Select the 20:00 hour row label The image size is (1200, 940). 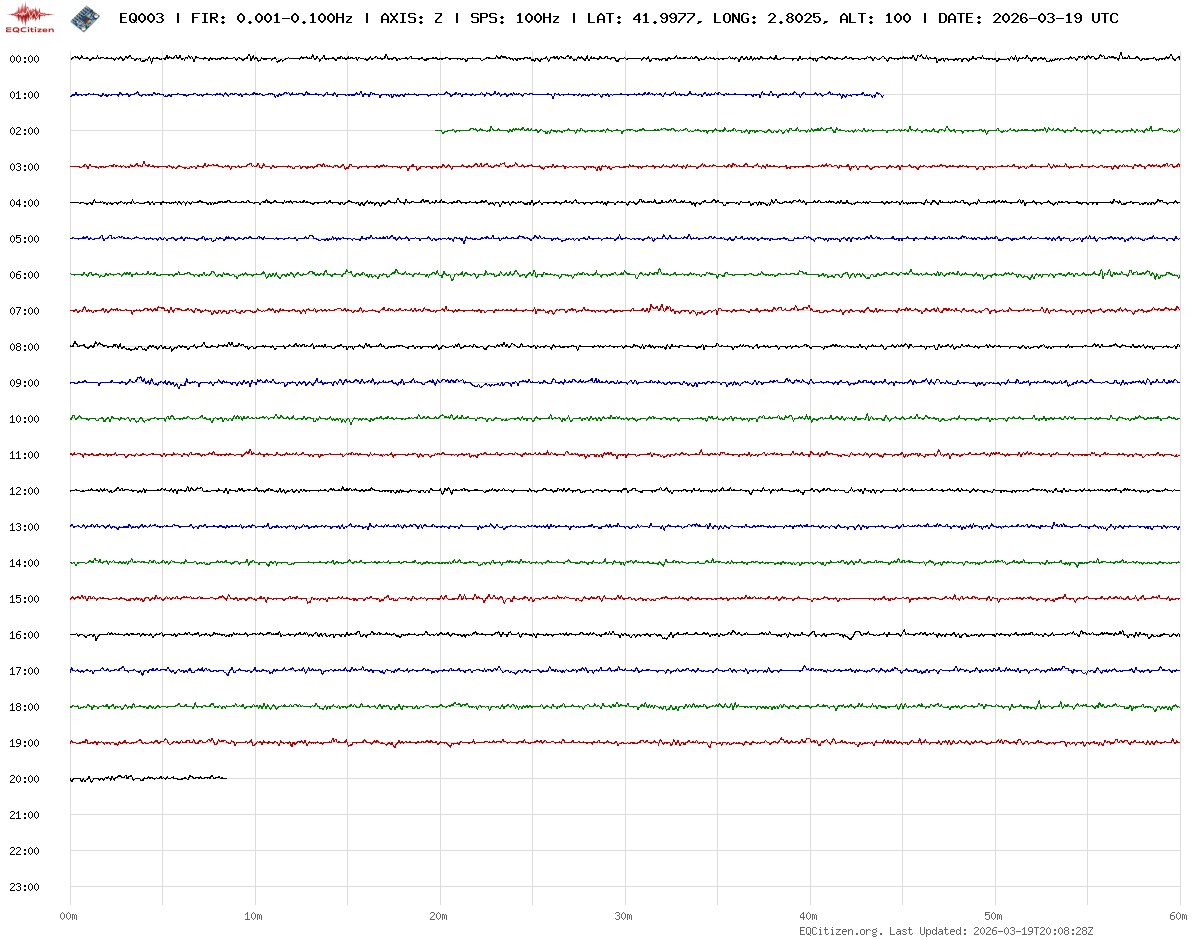pos(24,779)
